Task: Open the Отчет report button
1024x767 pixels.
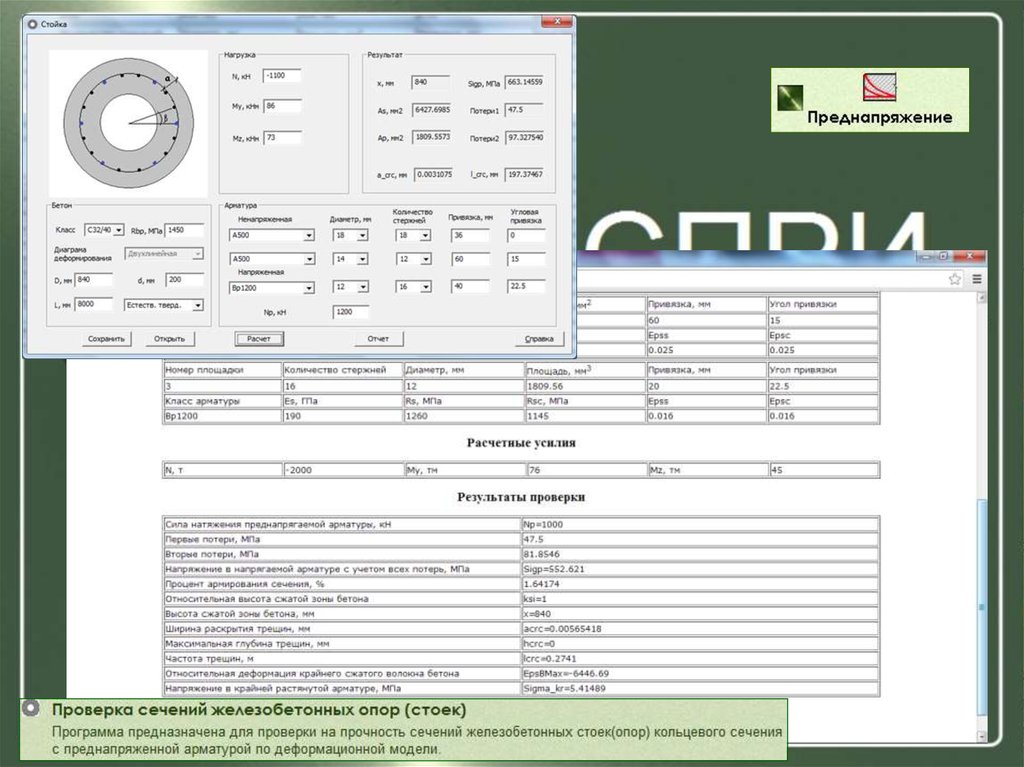Action: click(378, 339)
